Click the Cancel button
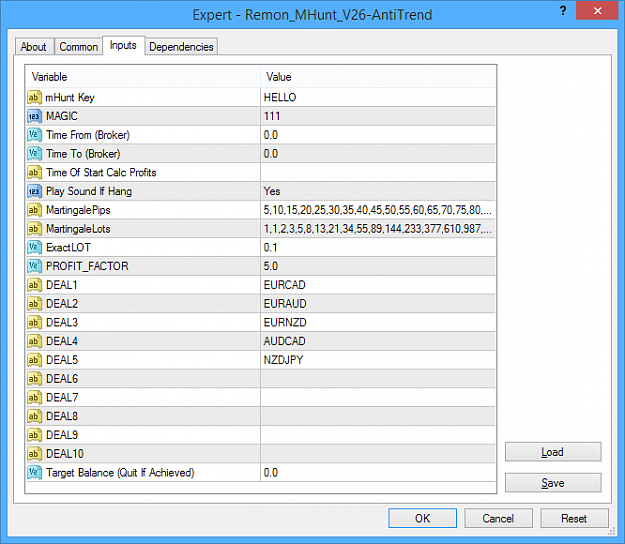The height and width of the screenshot is (544, 625). click(498, 518)
